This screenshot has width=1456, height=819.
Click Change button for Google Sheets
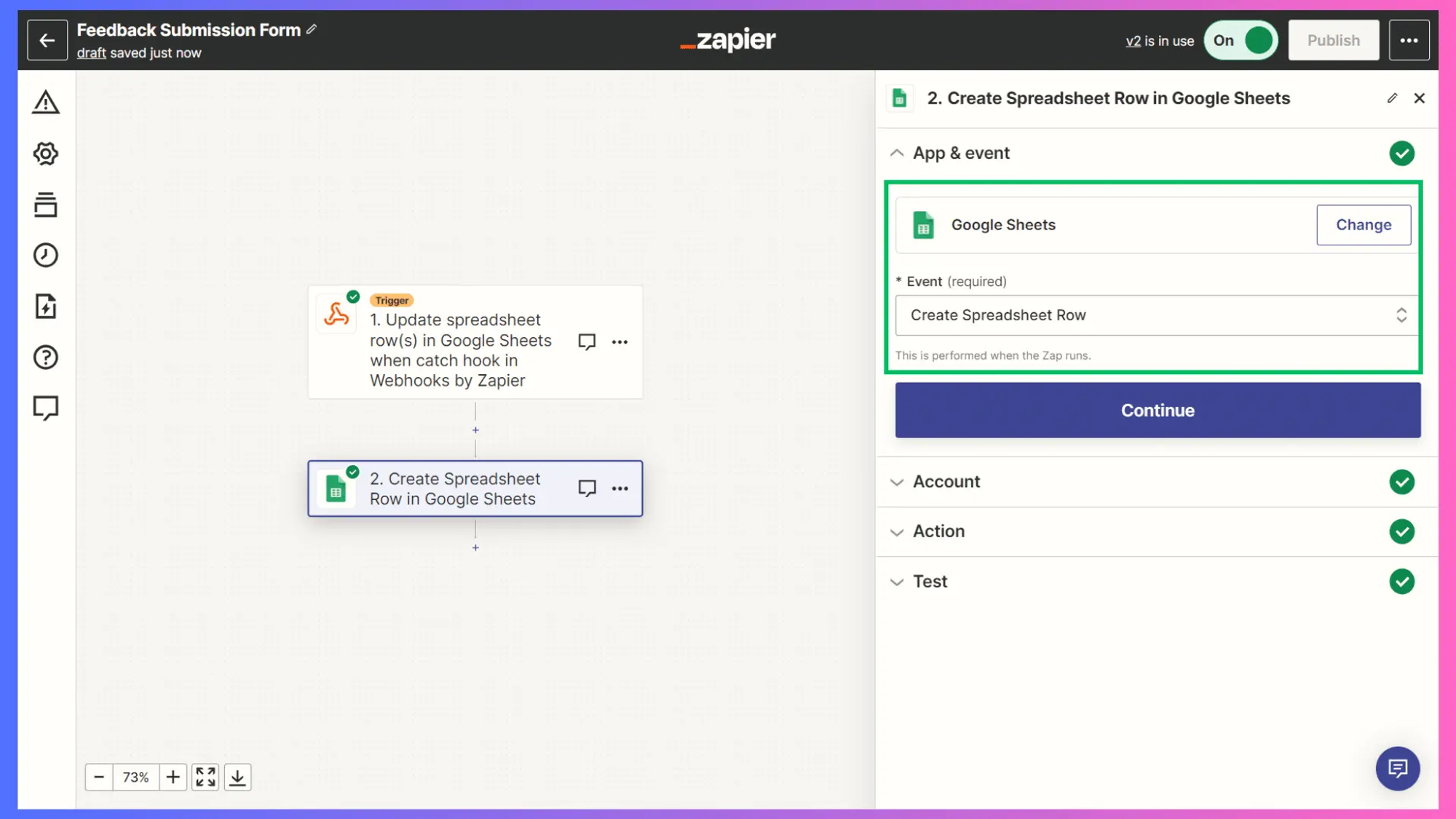click(x=1363, y=225)
